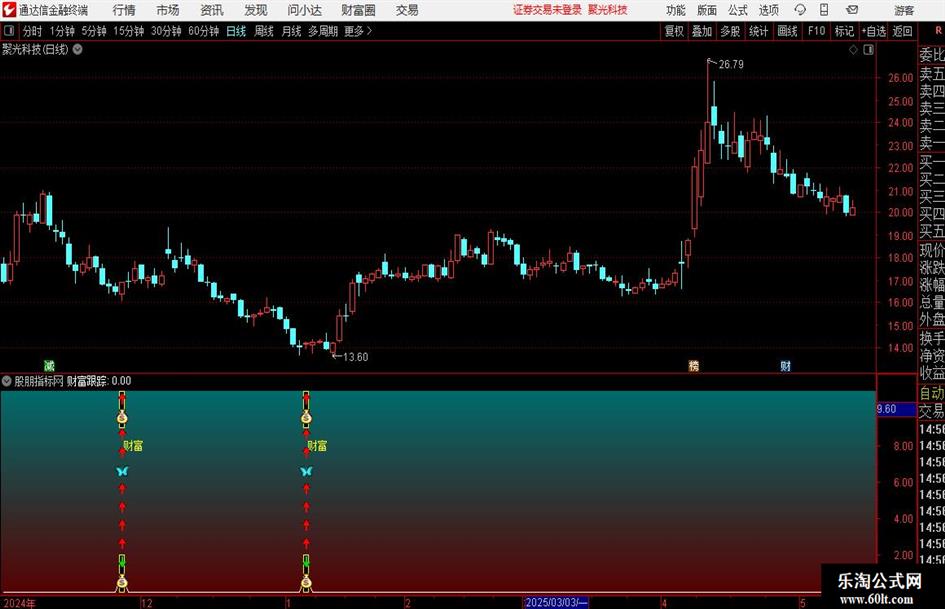Click the 画线 drawing button

pos(787,31)
